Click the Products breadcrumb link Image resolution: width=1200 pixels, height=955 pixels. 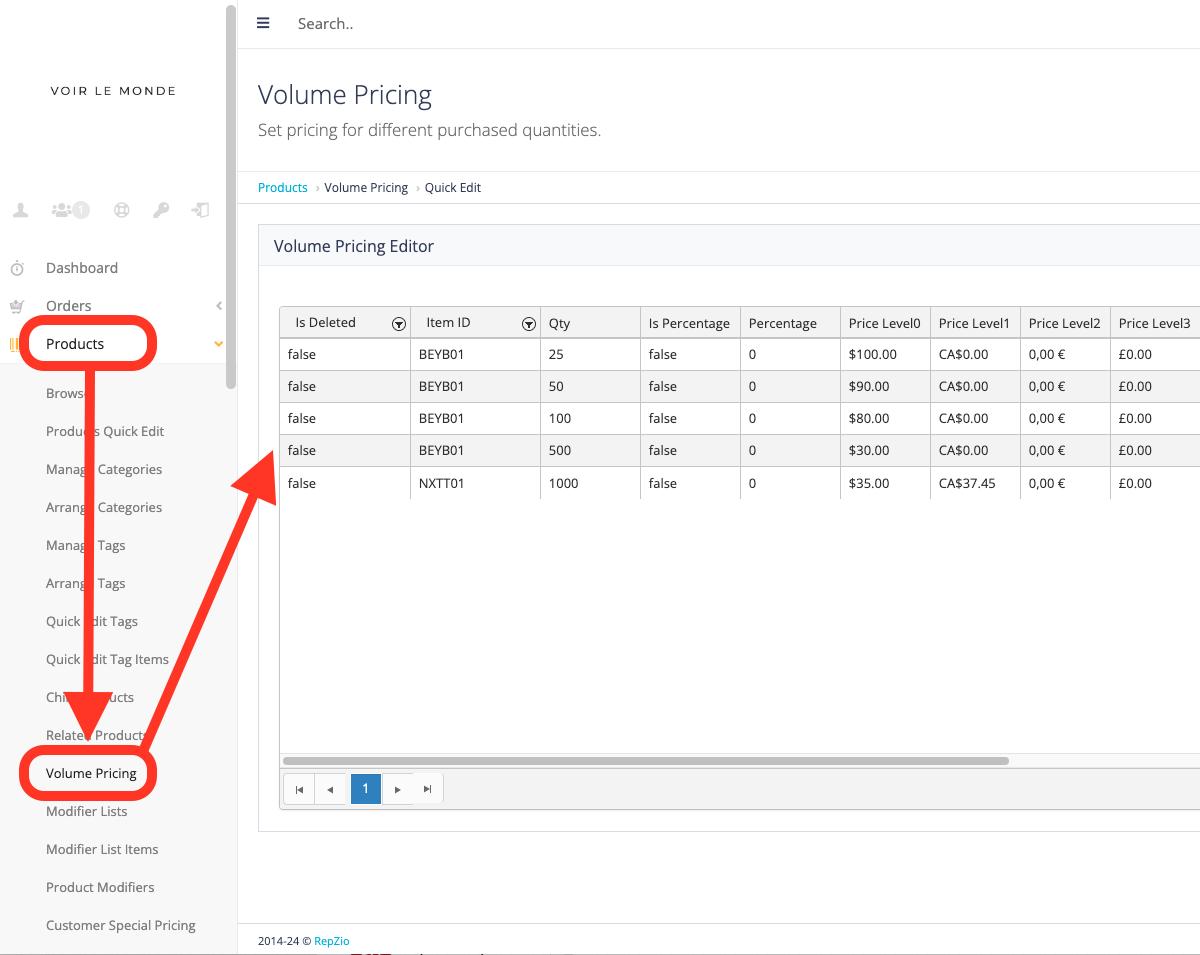coord(283,187)
